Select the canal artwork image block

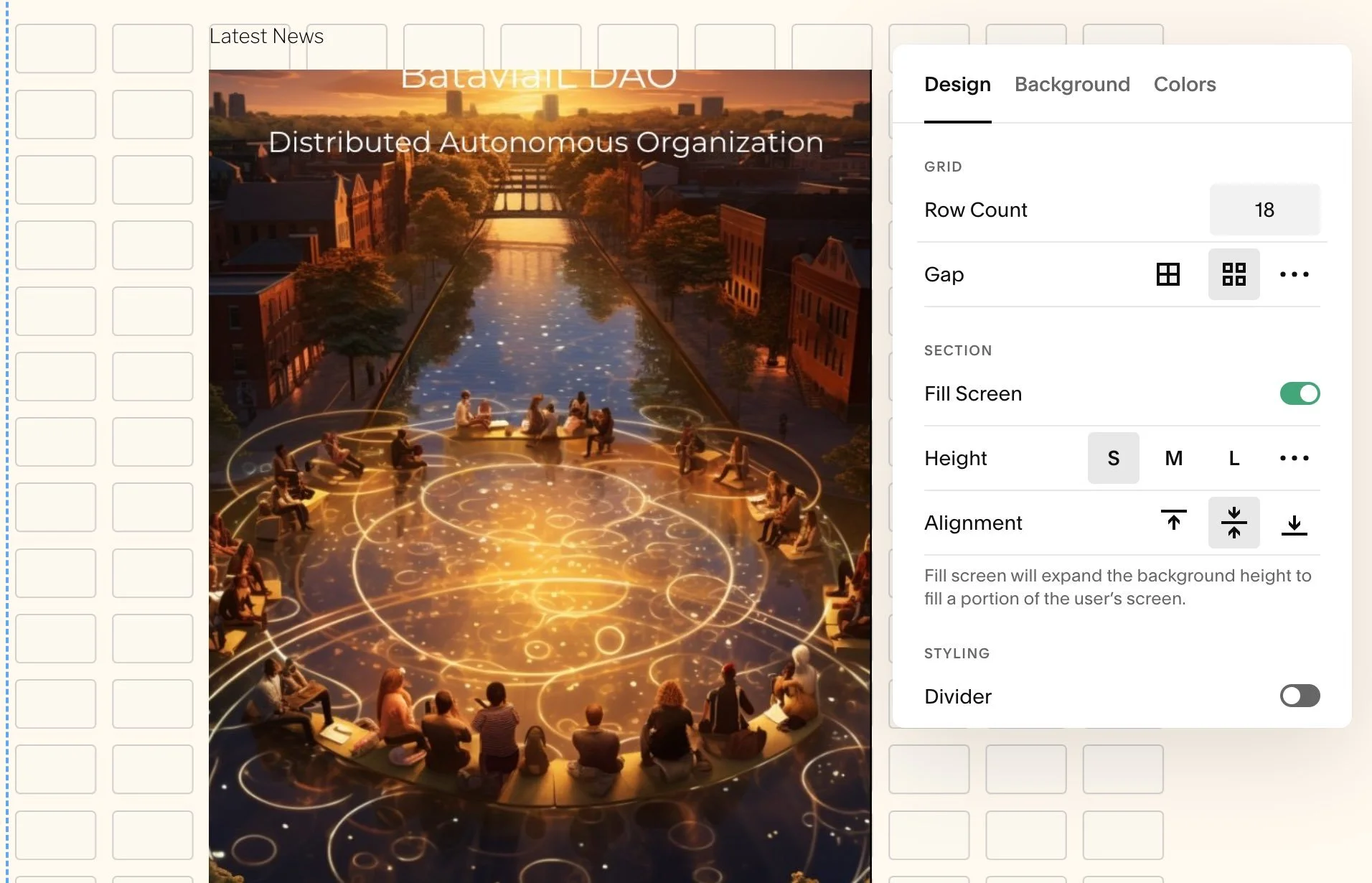pyautogui.click(x=540, y=476)
